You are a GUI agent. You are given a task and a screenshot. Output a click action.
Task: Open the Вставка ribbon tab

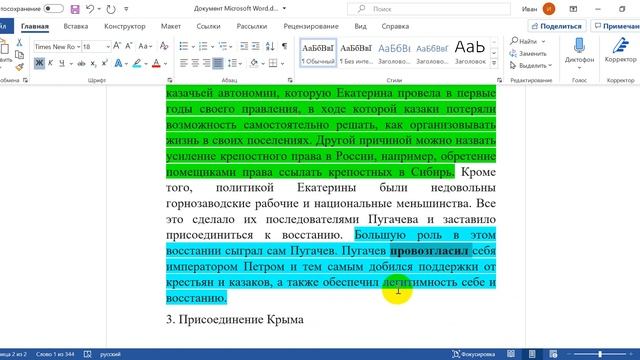pyautogui.click(x=76, y=26)
